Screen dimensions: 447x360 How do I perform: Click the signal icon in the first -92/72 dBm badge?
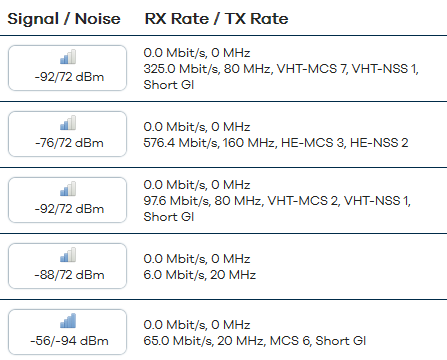point(68,57)
